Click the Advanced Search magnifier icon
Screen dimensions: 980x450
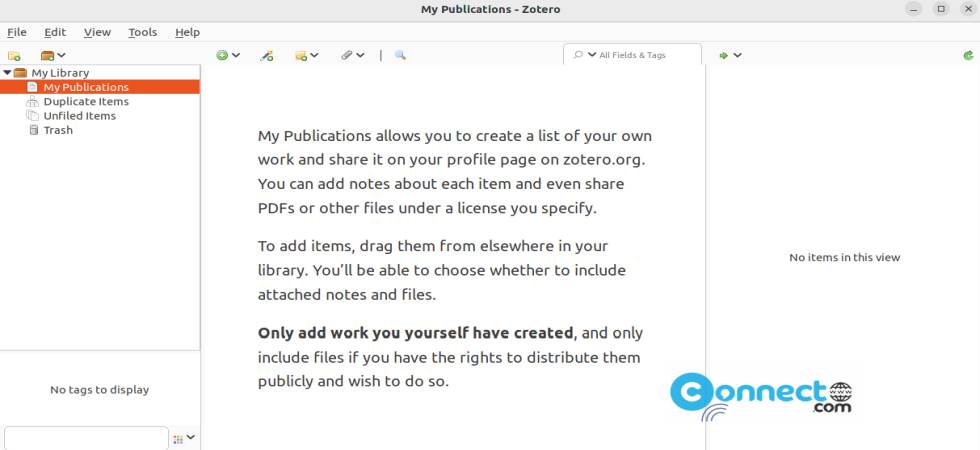[400, 55]
